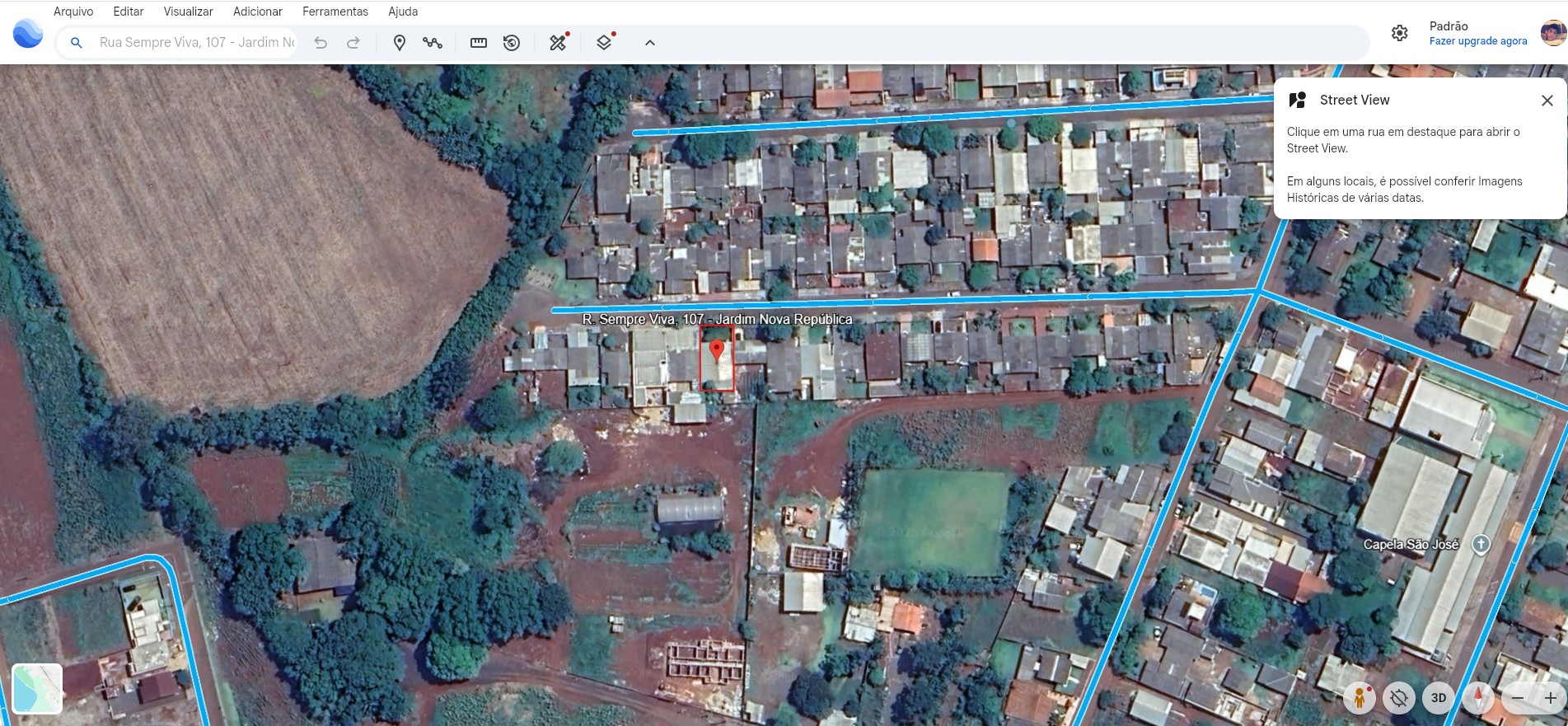Click the search magnifier icon
The image size is (1568, 726).
click(x=76, y=43)
